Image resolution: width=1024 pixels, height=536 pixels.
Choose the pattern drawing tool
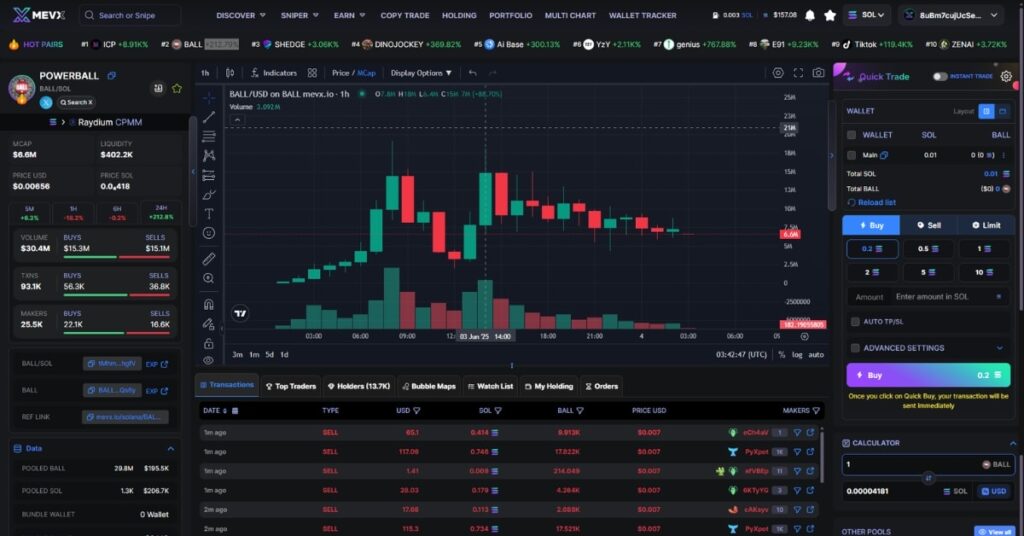[208, 155]
